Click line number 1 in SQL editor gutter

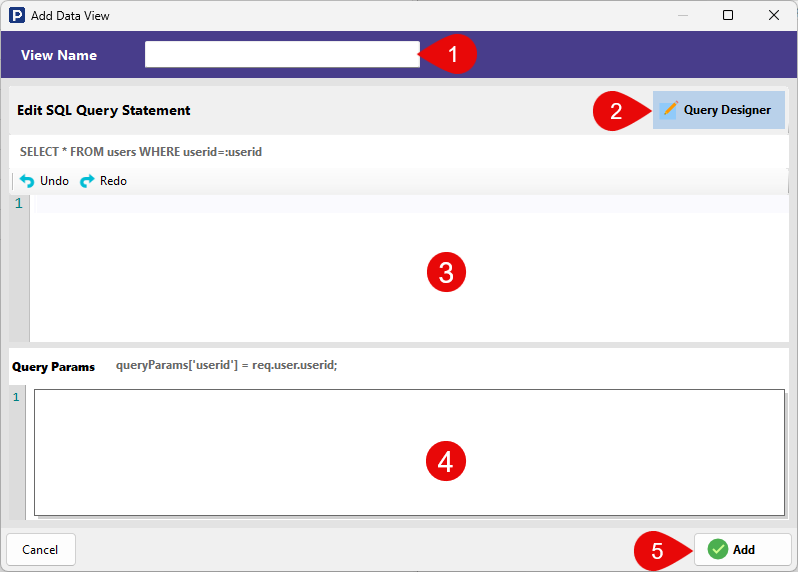[19, 204]
